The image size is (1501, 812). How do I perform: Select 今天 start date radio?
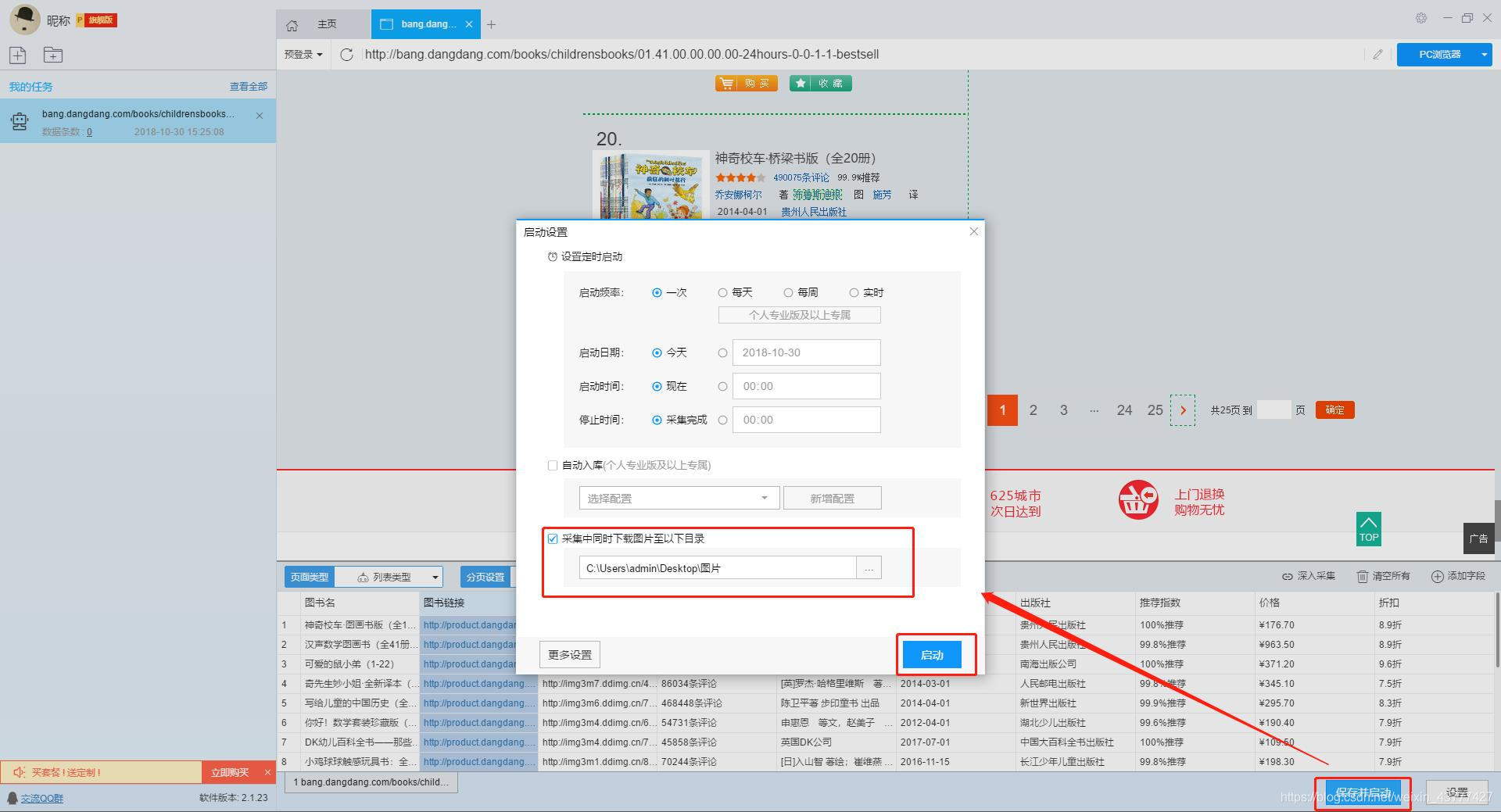coord(657,353)
